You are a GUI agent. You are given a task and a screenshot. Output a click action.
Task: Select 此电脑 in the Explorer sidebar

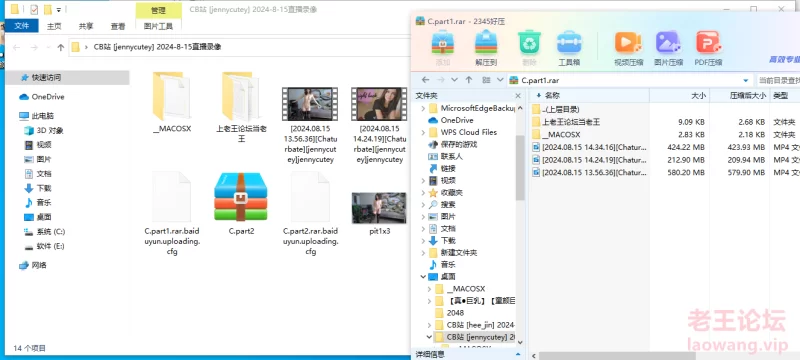click(x=37, y=116)
